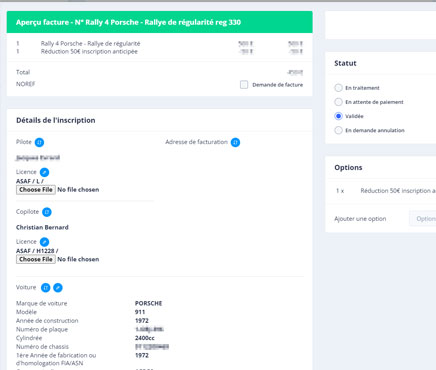
Task: Click Choose File under the copilot's licence
Action: (36, 259)
